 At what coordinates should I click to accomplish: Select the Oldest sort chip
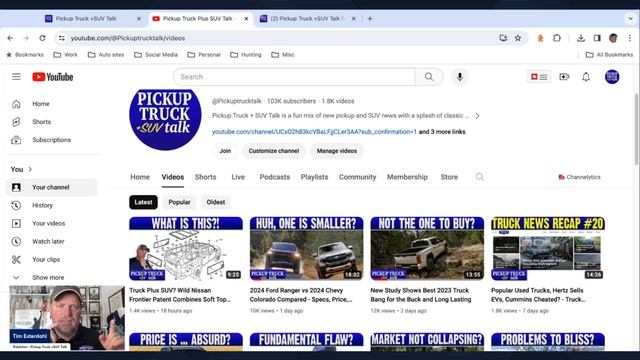coord(216,202)
